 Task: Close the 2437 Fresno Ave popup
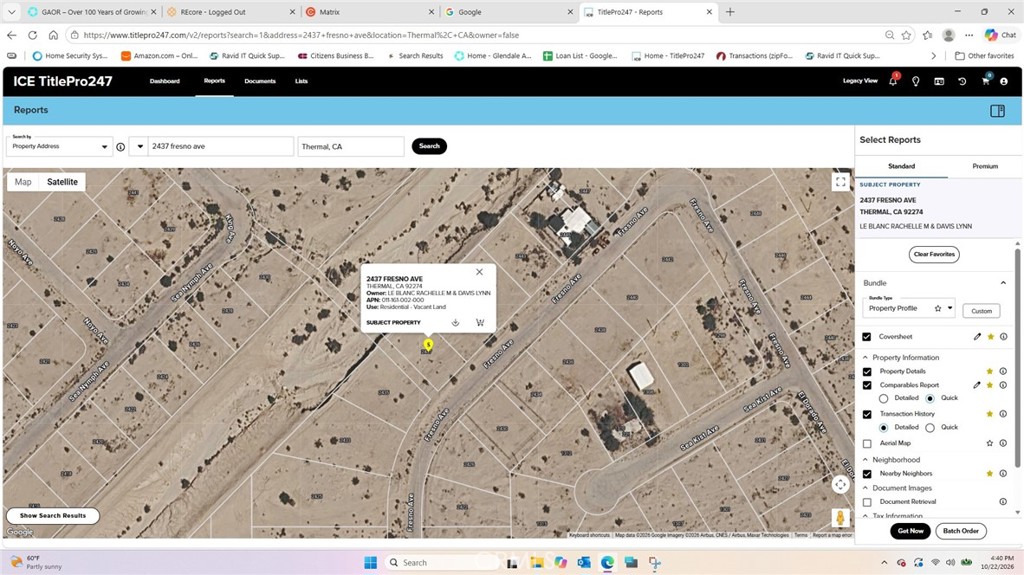click(479, 272)
